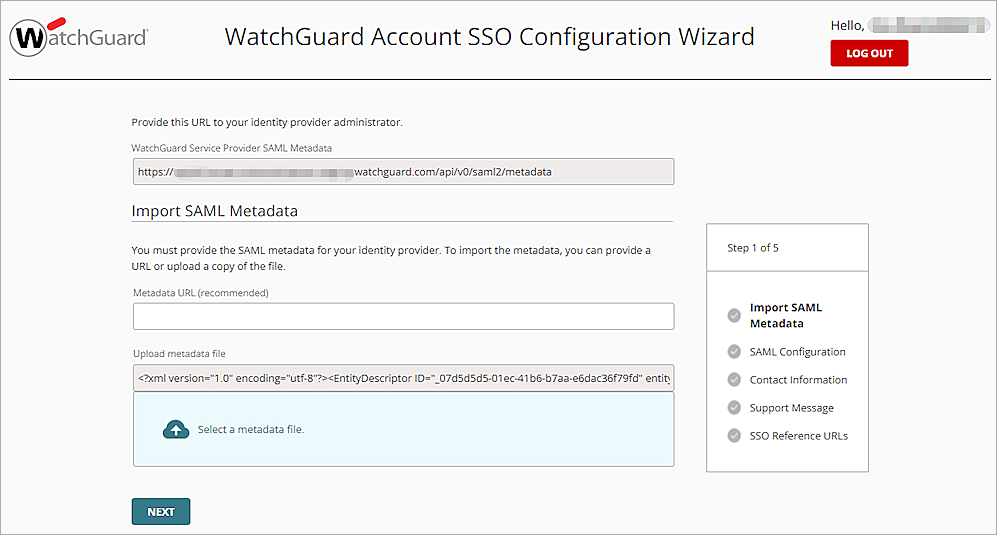
Task: Click the SSO Reference URLs step checkmark
Action: click(x=735, y=436)
